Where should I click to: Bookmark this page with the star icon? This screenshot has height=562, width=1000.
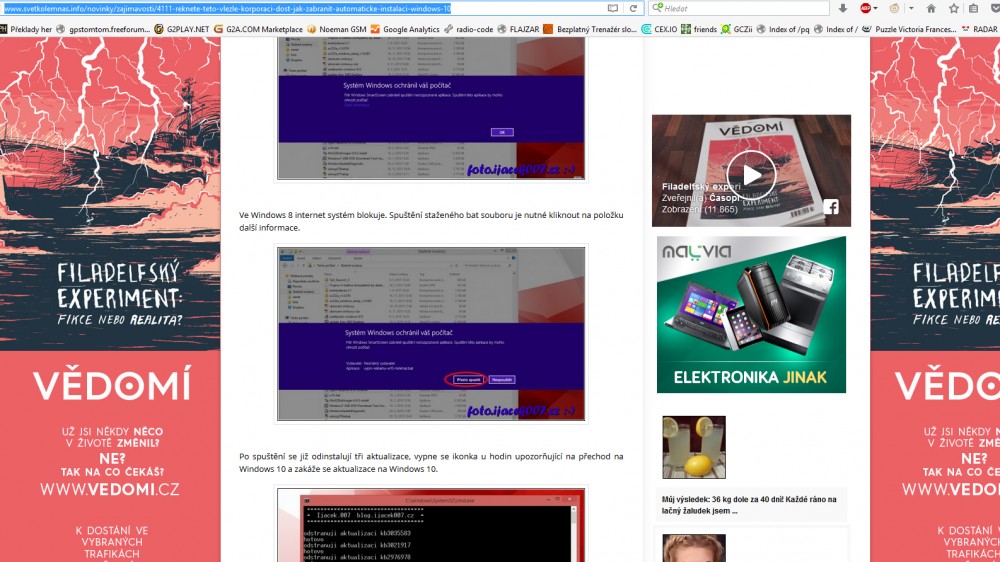(955, 8)
